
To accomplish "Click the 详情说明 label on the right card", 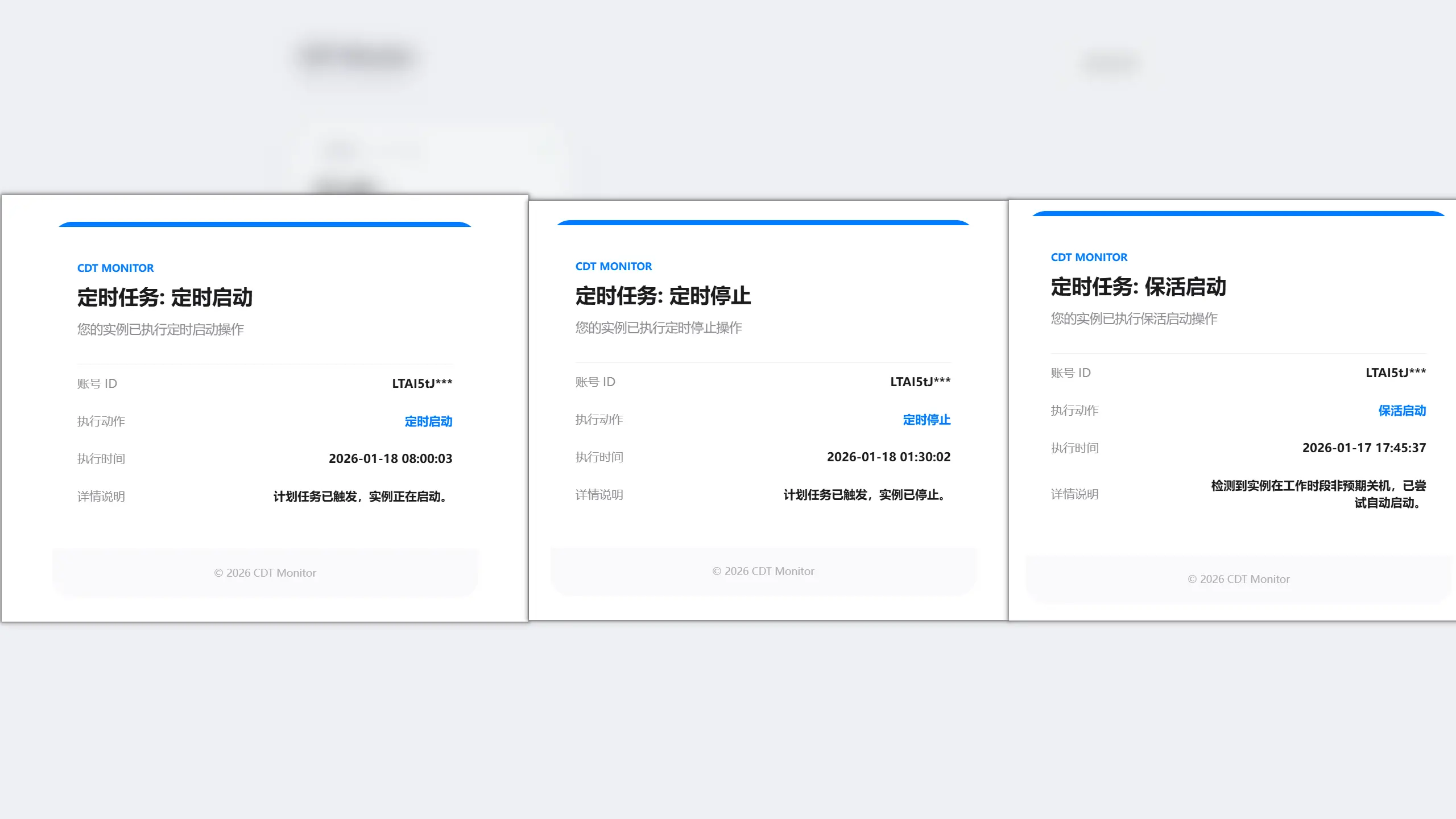I will [1074, 494].
